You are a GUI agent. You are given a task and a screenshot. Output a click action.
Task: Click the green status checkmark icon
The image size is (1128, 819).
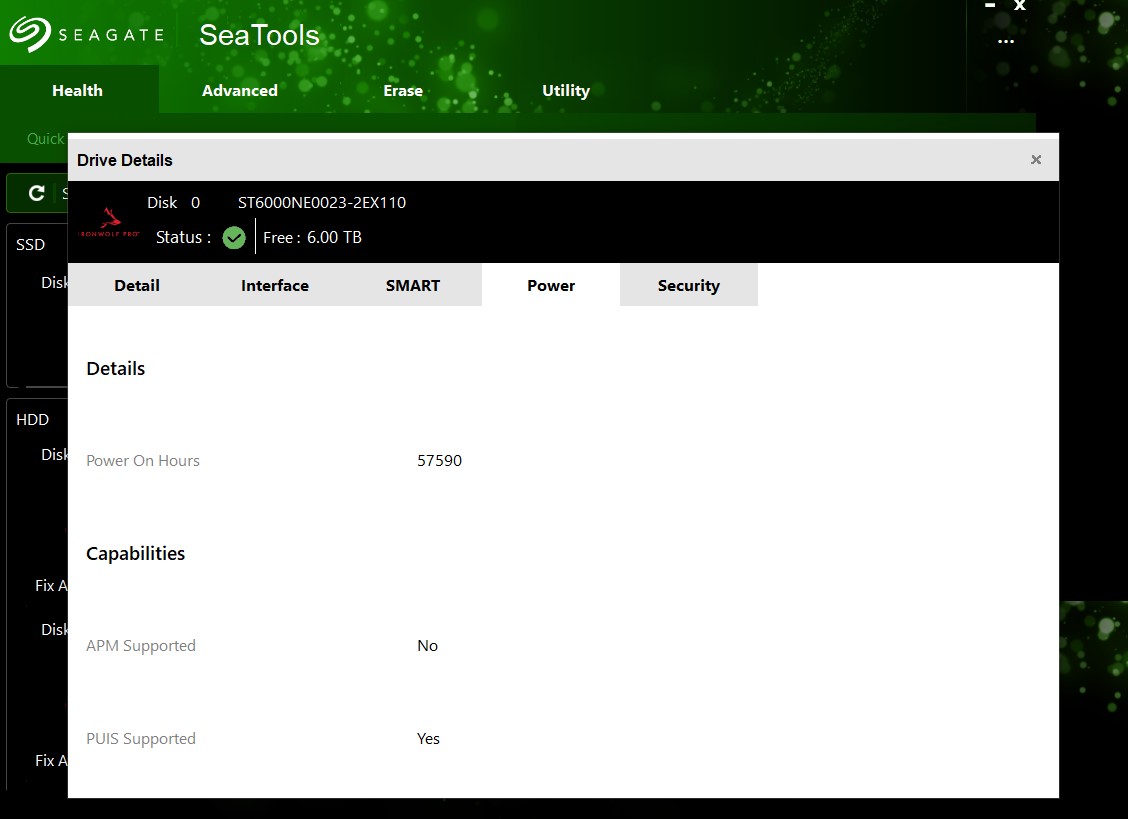pyautogui.click(x=234, y=238)
